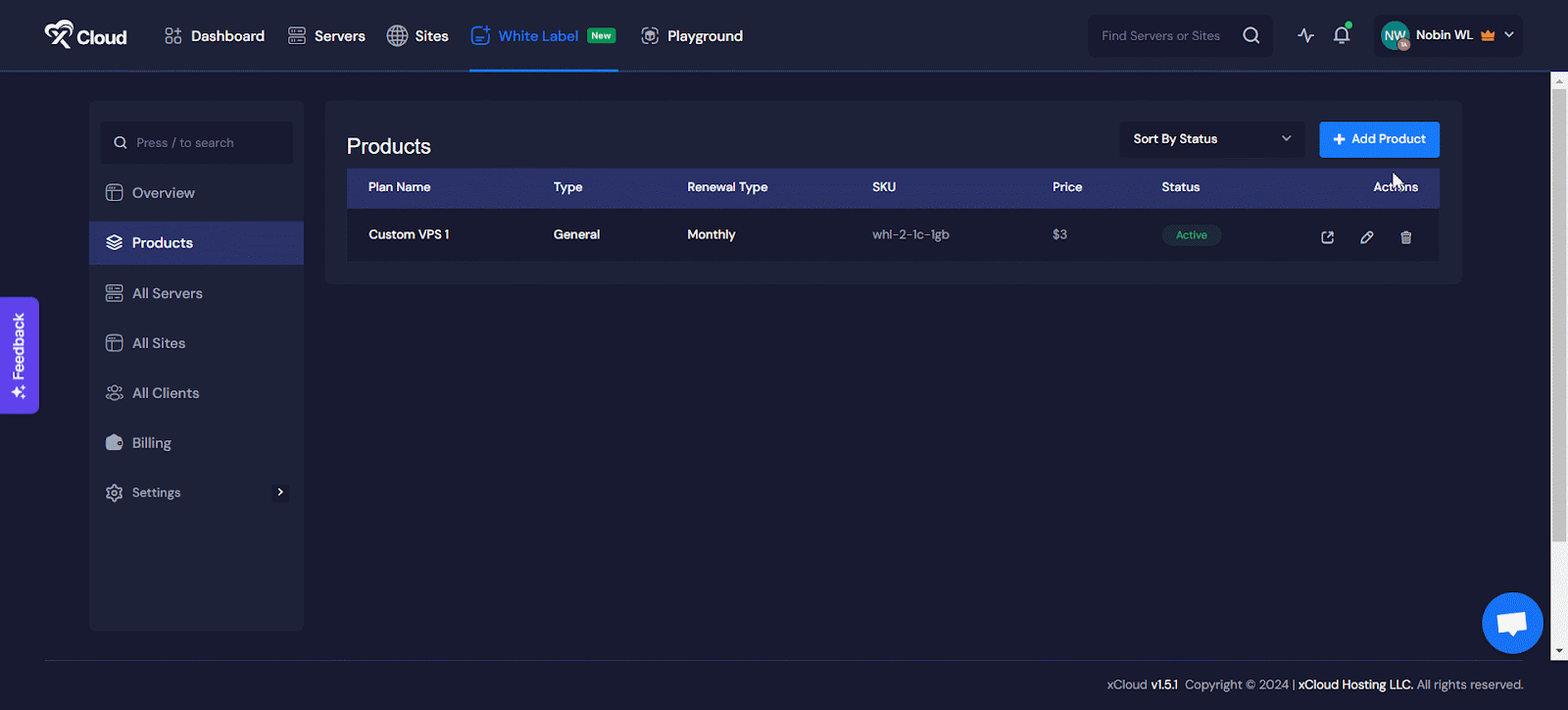Open Billing in the sidebar
Image resolution: width=1568 pixels, height=710 pixels.
[x=151, y=443]
